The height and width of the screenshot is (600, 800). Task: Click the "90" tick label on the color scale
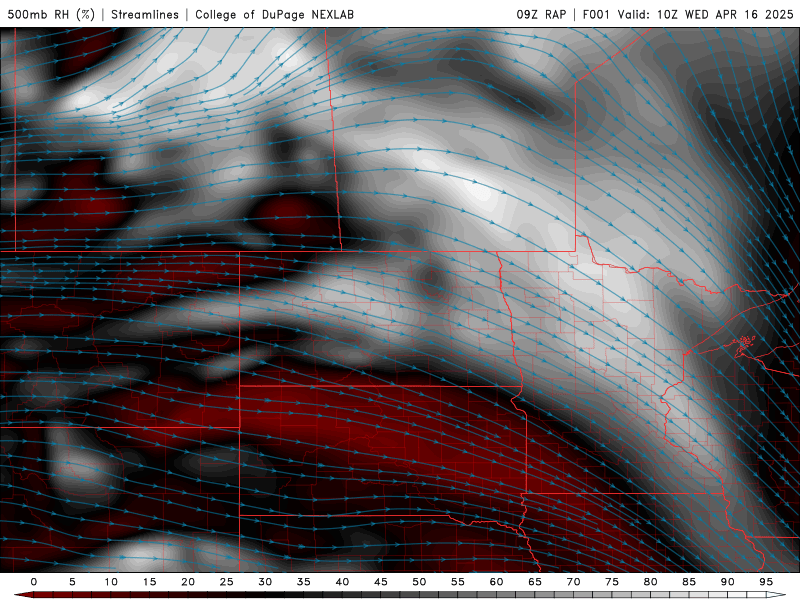727,582
